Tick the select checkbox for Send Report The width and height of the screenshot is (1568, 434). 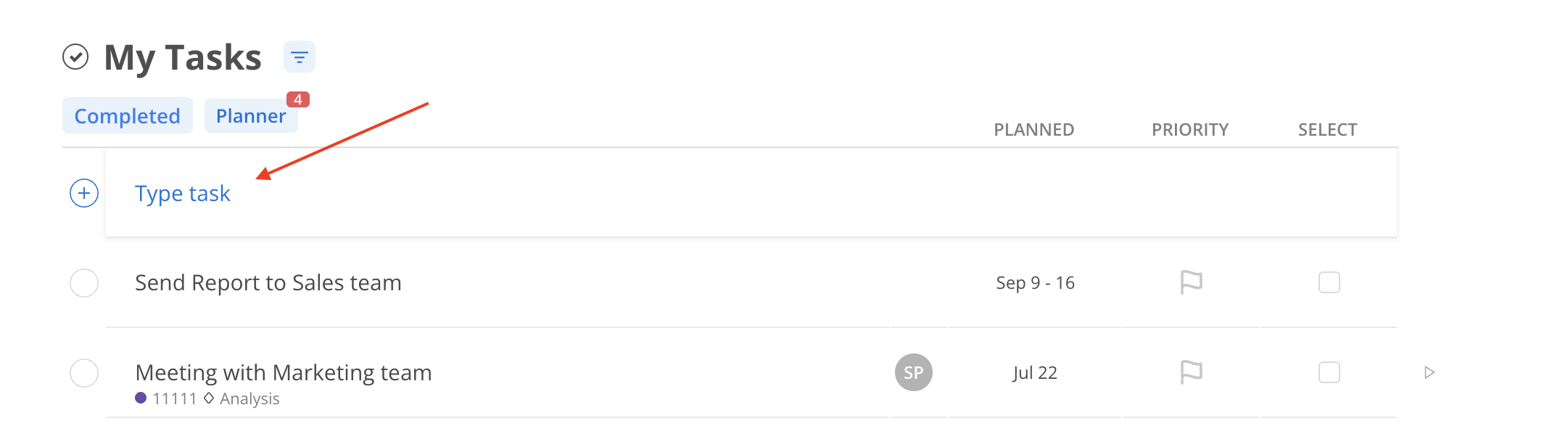[1329, 282]
